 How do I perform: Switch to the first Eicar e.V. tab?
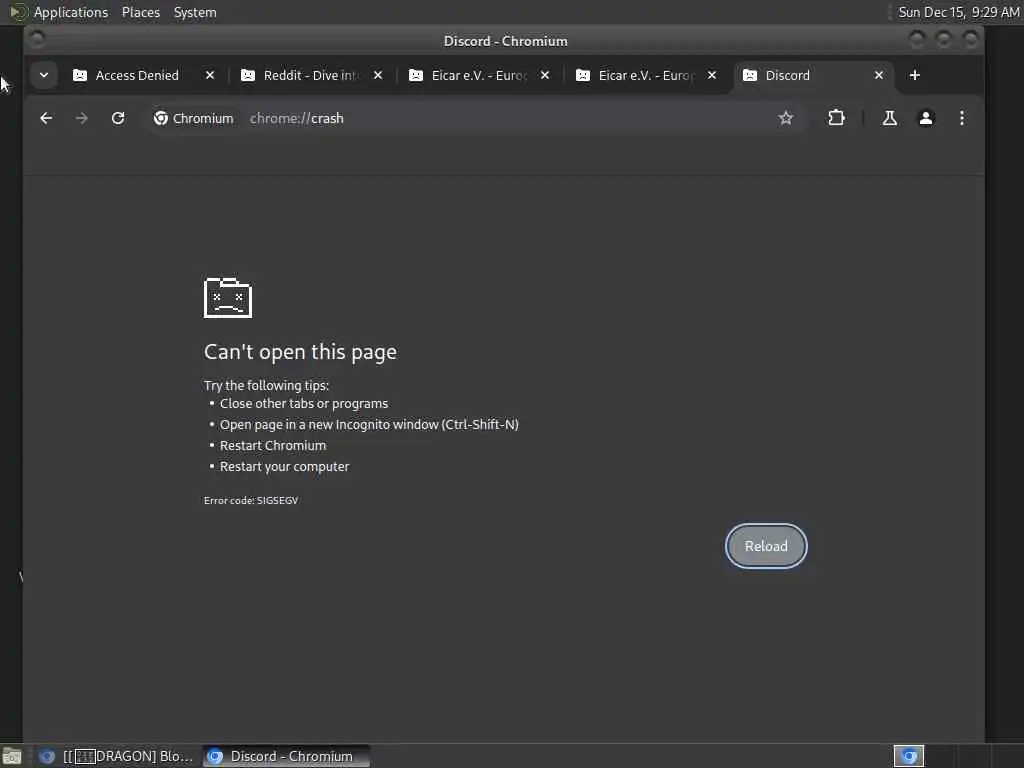coord(478,75)
